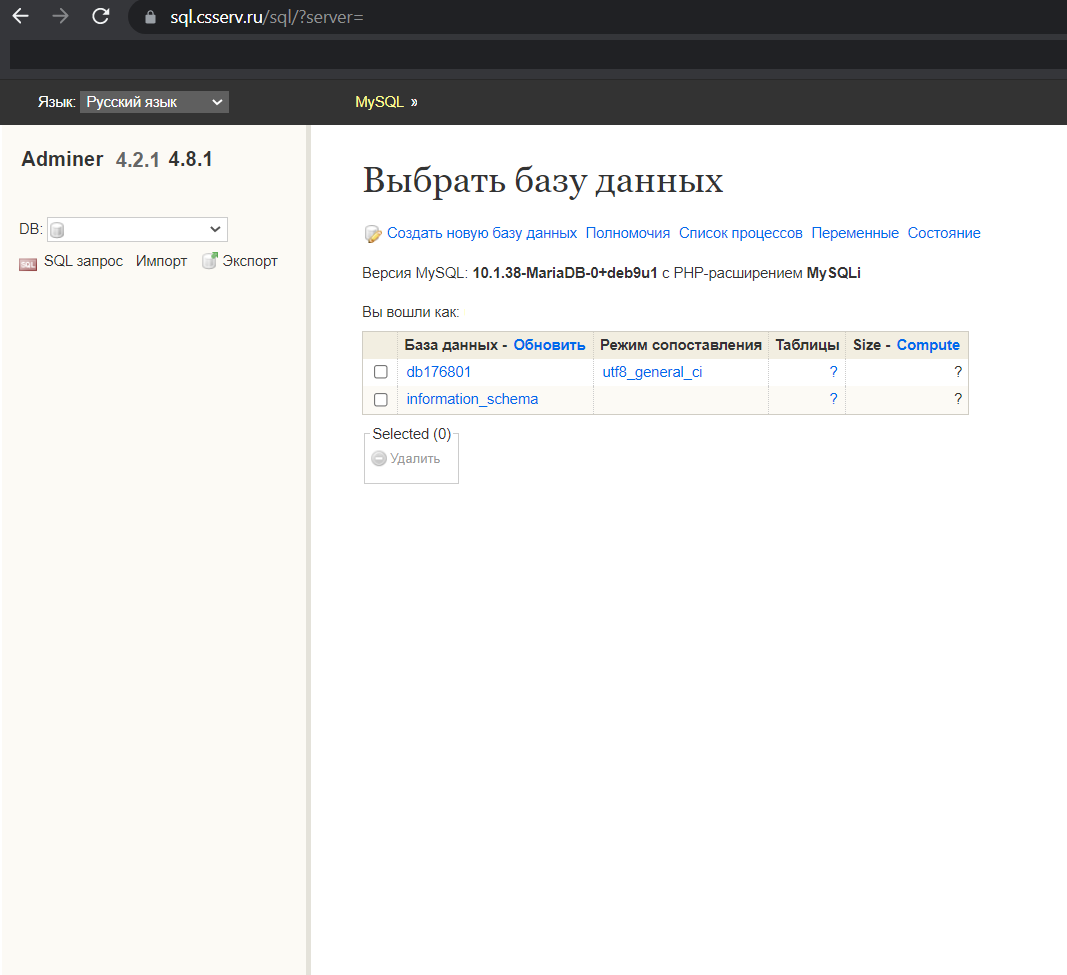
Task: Click the Export icon in sidebar
Action: (x=210, y=261)
